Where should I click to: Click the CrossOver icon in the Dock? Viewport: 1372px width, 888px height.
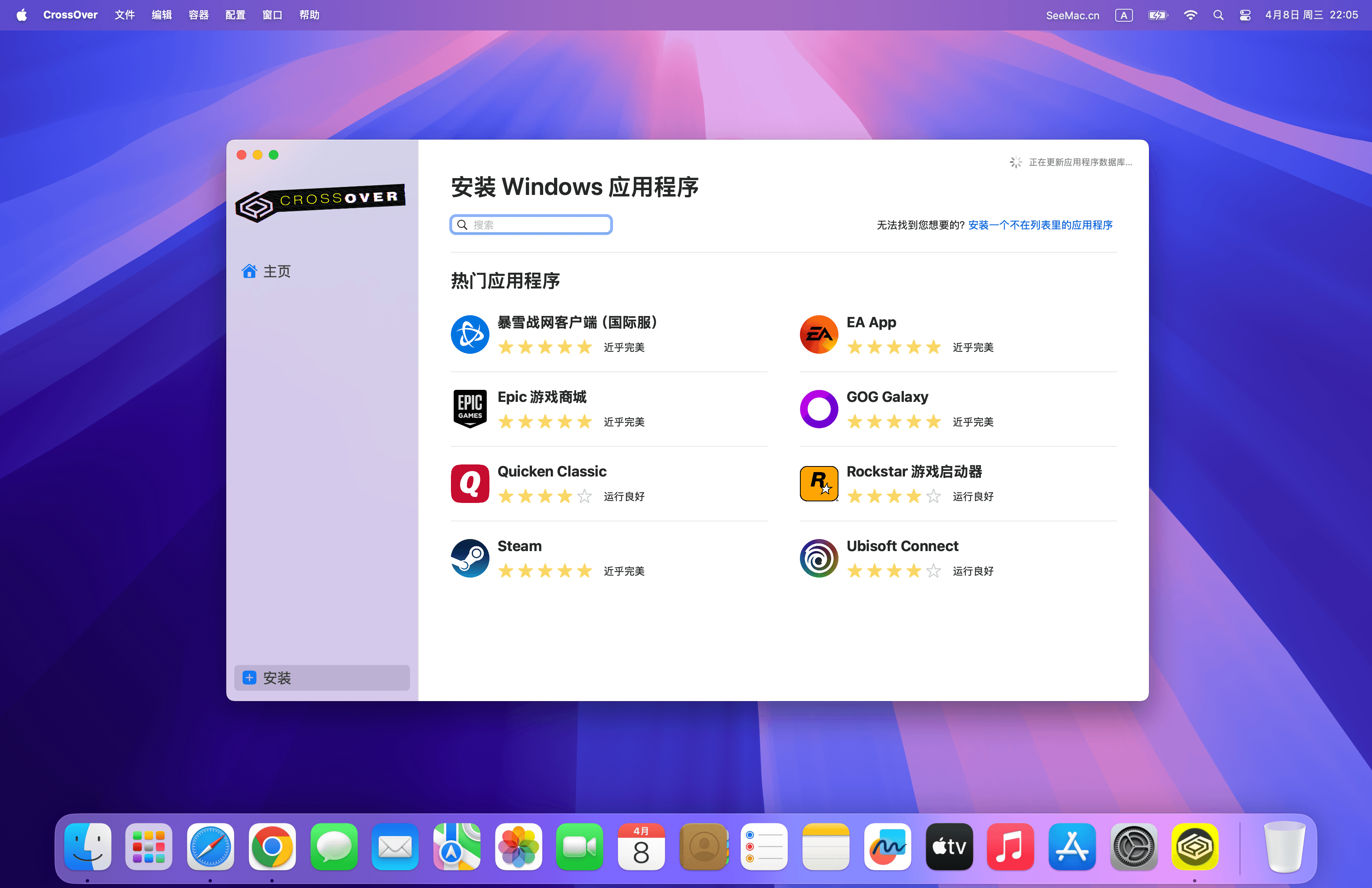1194,847
